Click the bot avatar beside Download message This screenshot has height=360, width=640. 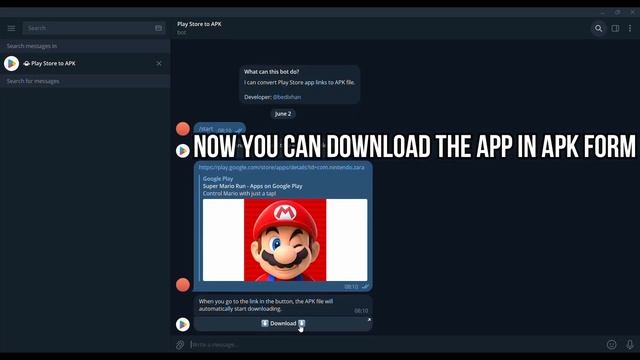(x=183, y=324)
